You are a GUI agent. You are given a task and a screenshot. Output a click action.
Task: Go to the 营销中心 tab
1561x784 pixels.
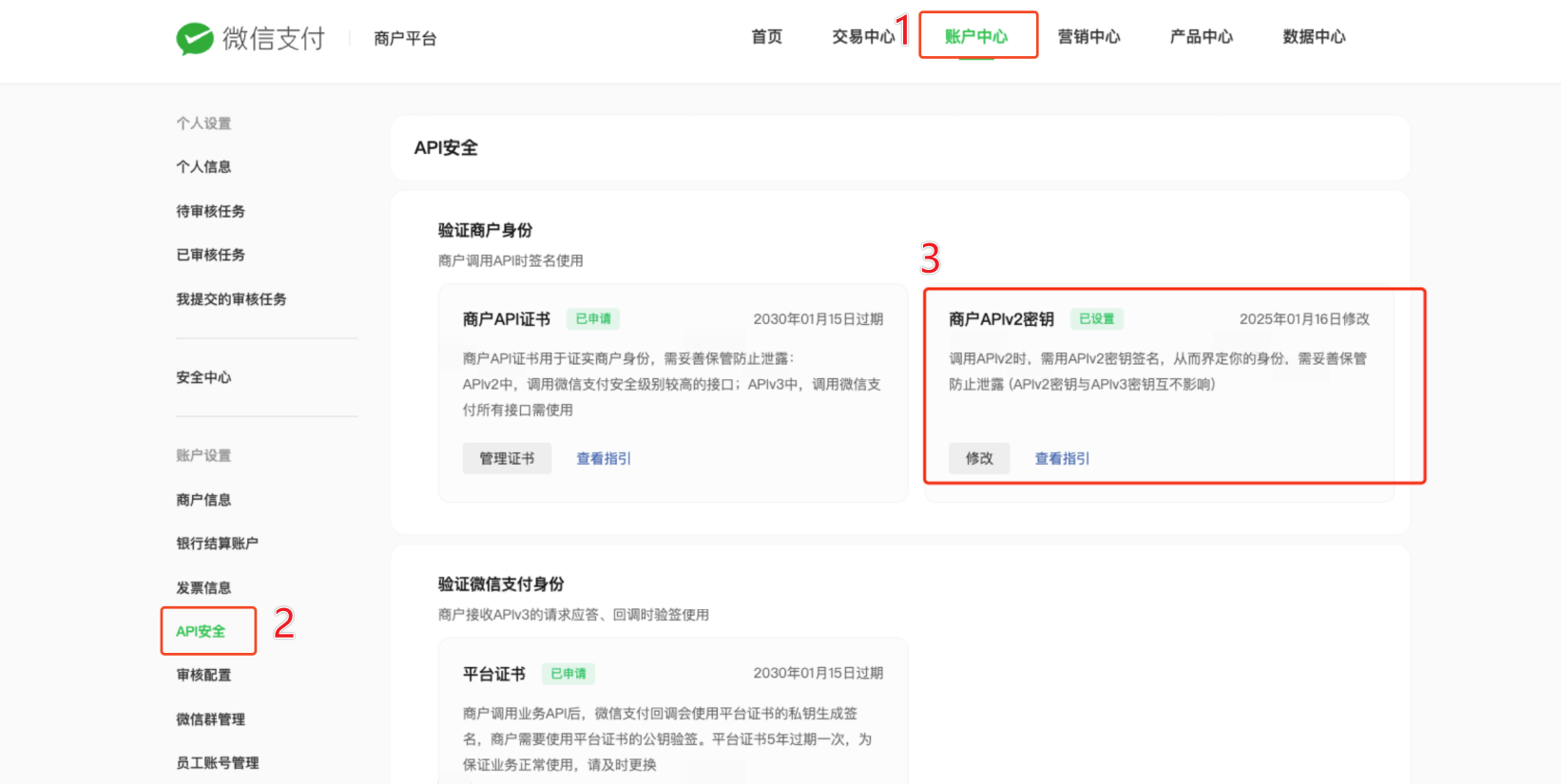coord(1089,37)
